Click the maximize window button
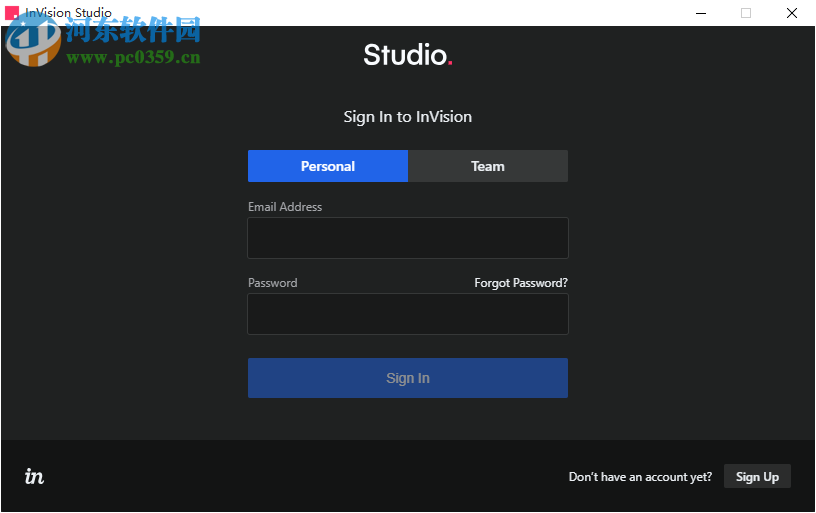 (746, 13)
